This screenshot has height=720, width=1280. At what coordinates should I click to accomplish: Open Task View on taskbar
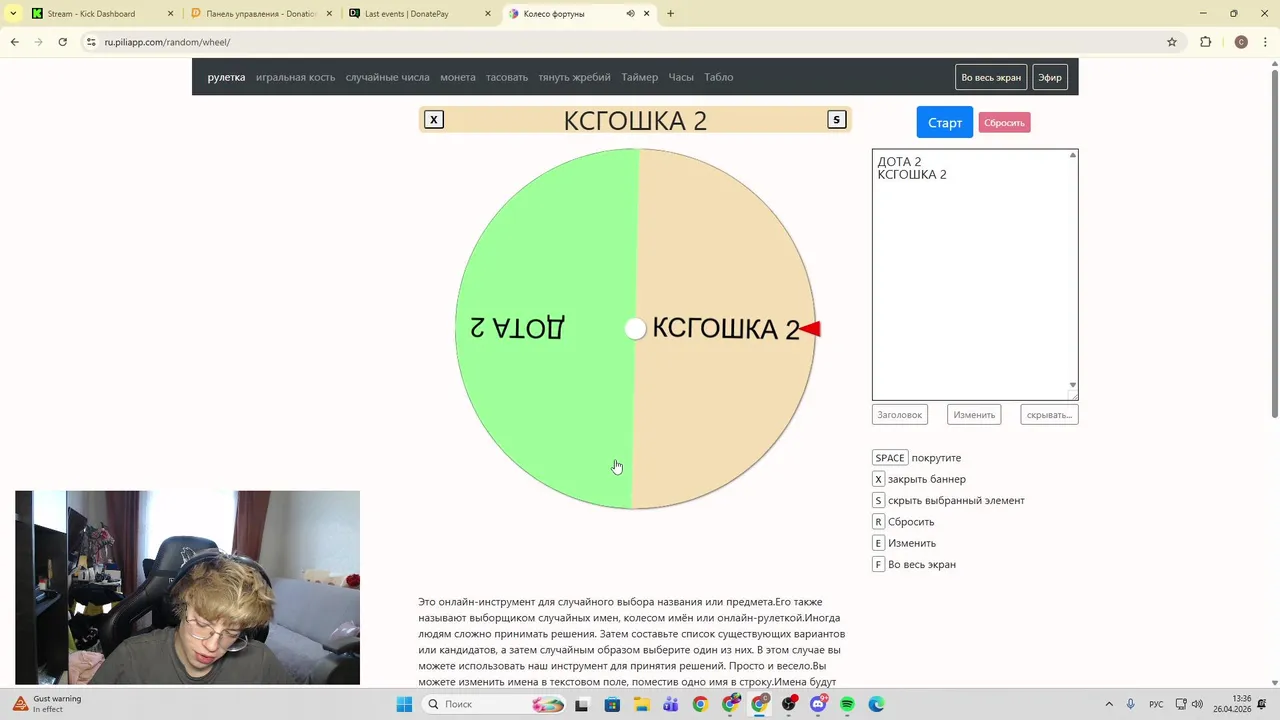[582, 704]
